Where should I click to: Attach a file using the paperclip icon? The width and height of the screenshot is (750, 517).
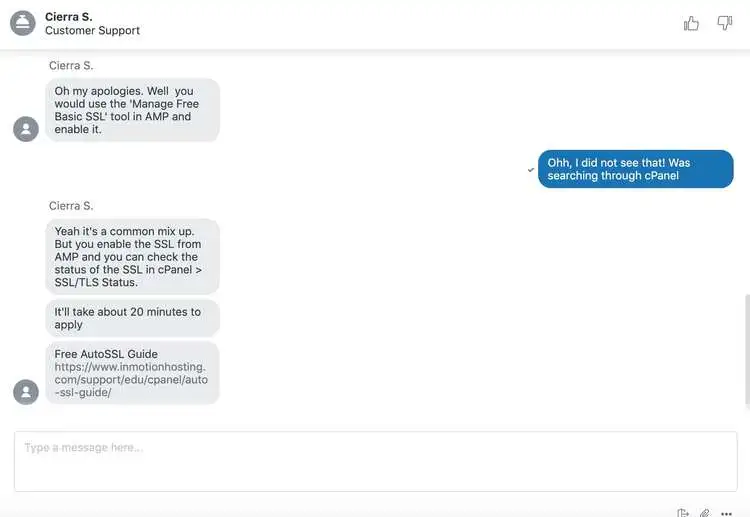pyautogui.click(x=705, y=513)
